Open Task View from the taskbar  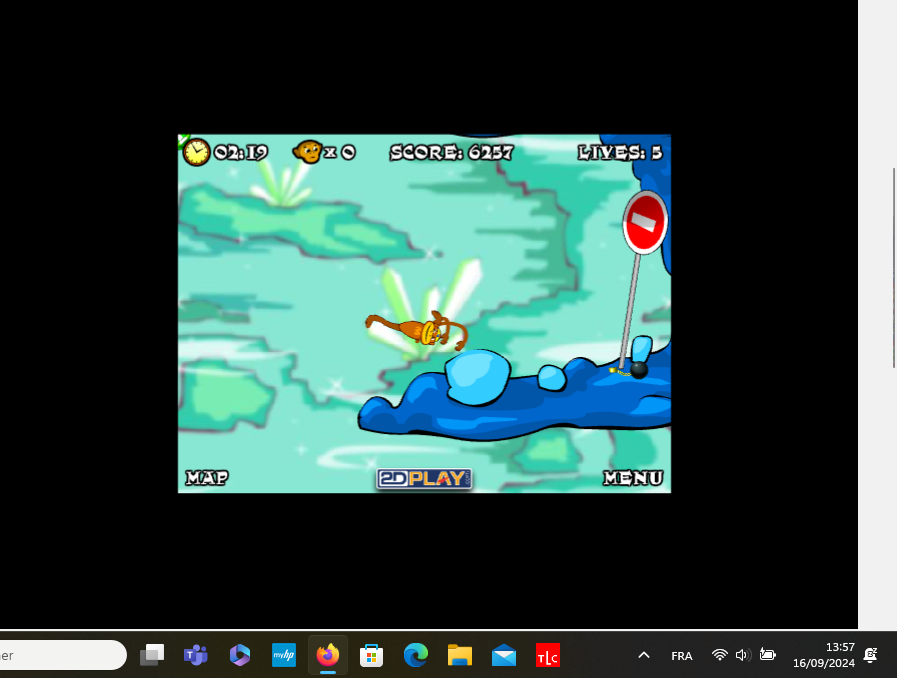[x=152, y=655]
